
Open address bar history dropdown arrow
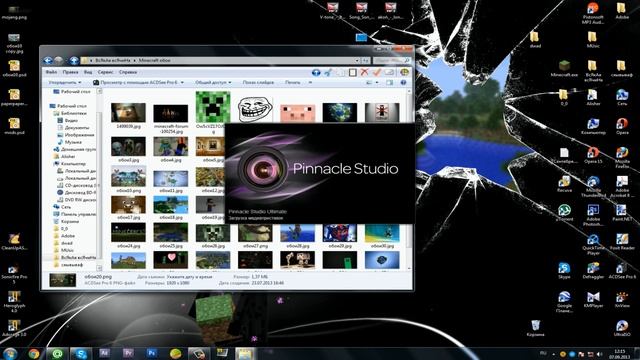click(357, 60)
